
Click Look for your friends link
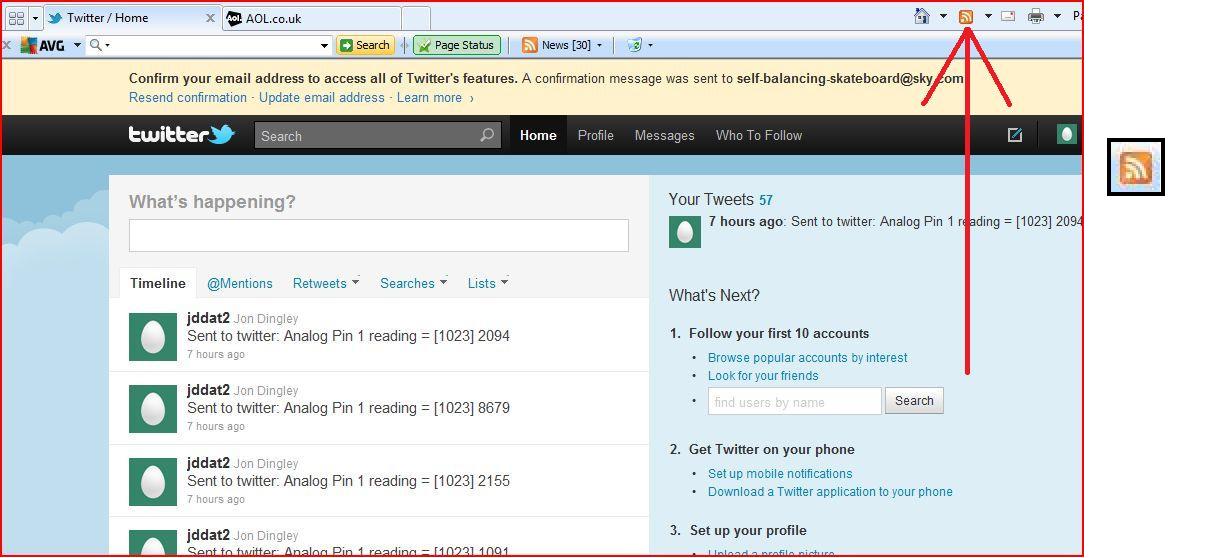coord(763,375)
